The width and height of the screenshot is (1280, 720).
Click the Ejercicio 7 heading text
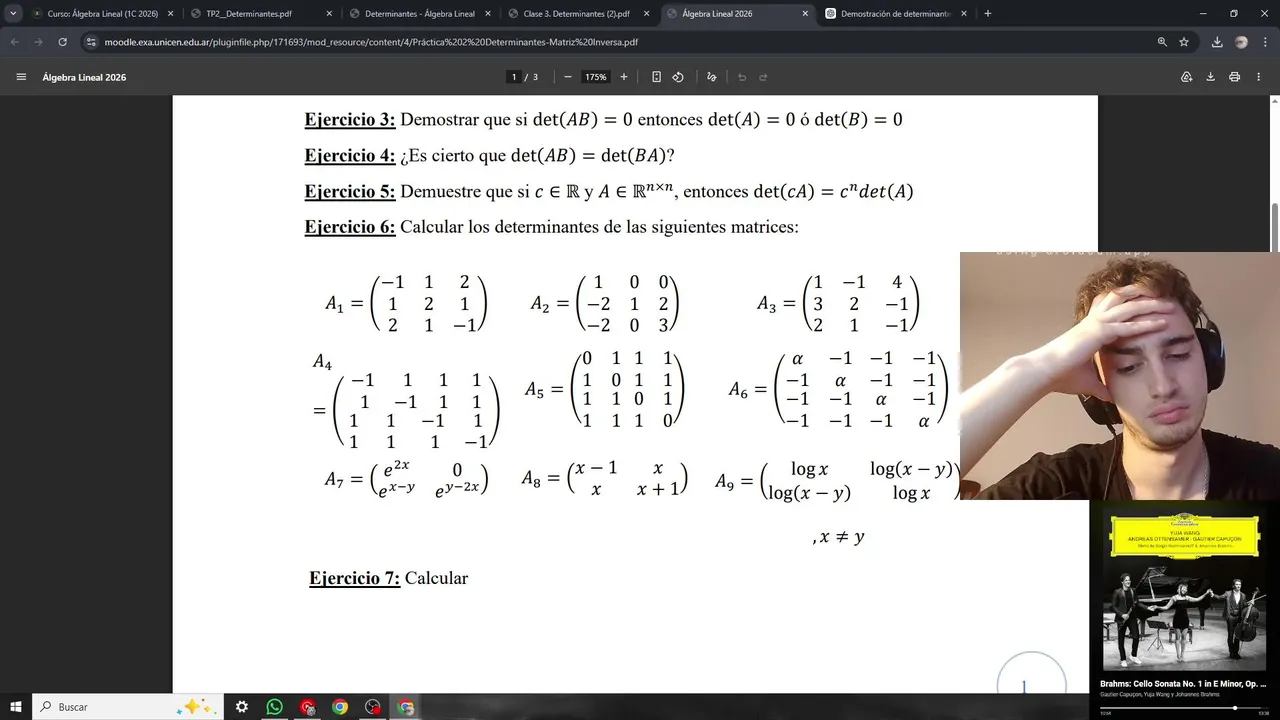[354, 578]
